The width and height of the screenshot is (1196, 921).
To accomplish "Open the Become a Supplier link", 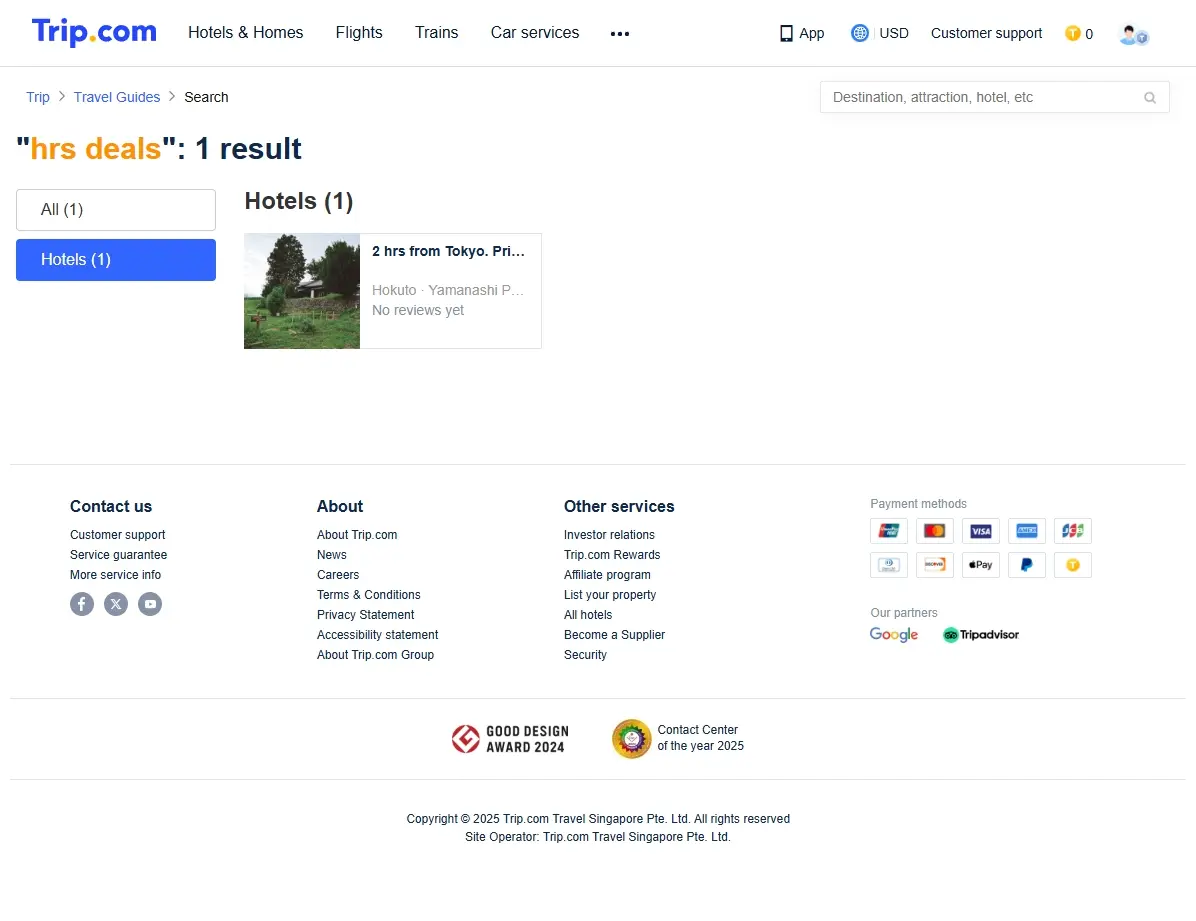I will pos(614,634).
